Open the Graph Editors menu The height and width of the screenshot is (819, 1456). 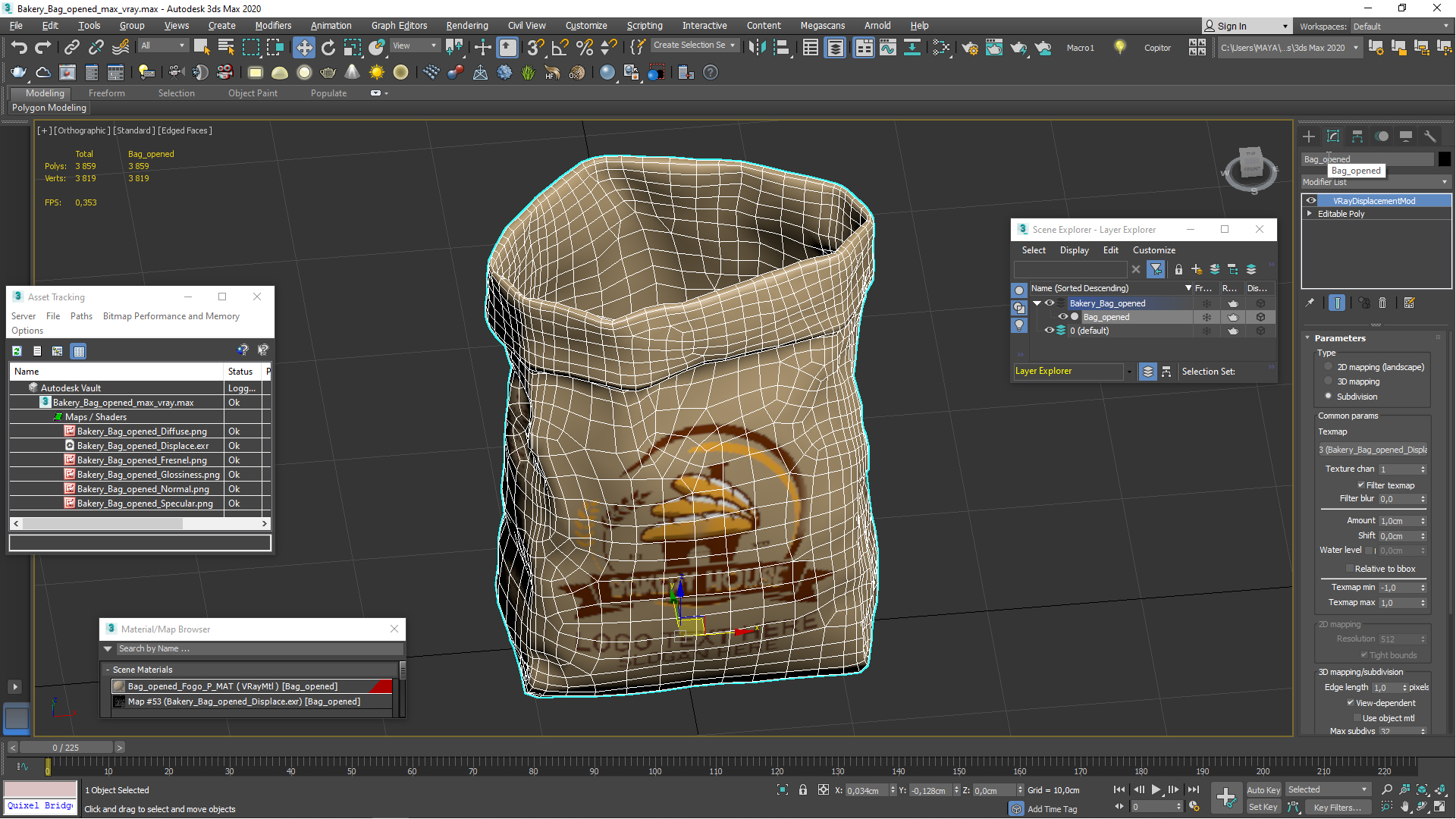click(x=399, y=25)
